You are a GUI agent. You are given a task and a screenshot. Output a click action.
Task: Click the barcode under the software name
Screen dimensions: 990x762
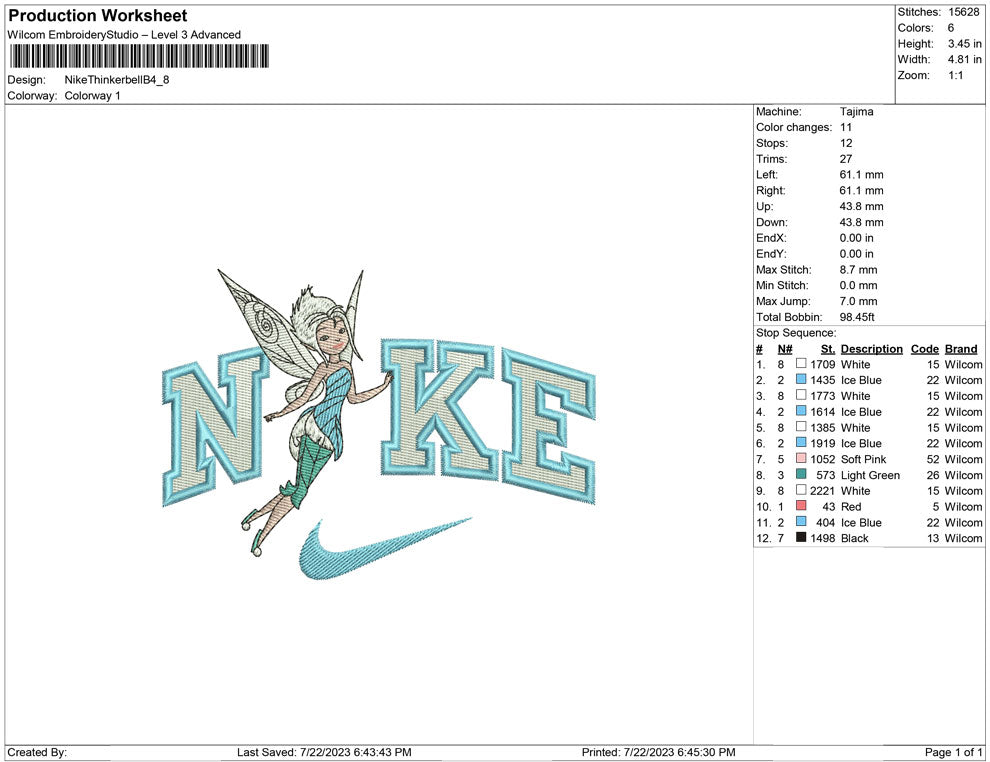pyautogui.click(x=139, y=56)
